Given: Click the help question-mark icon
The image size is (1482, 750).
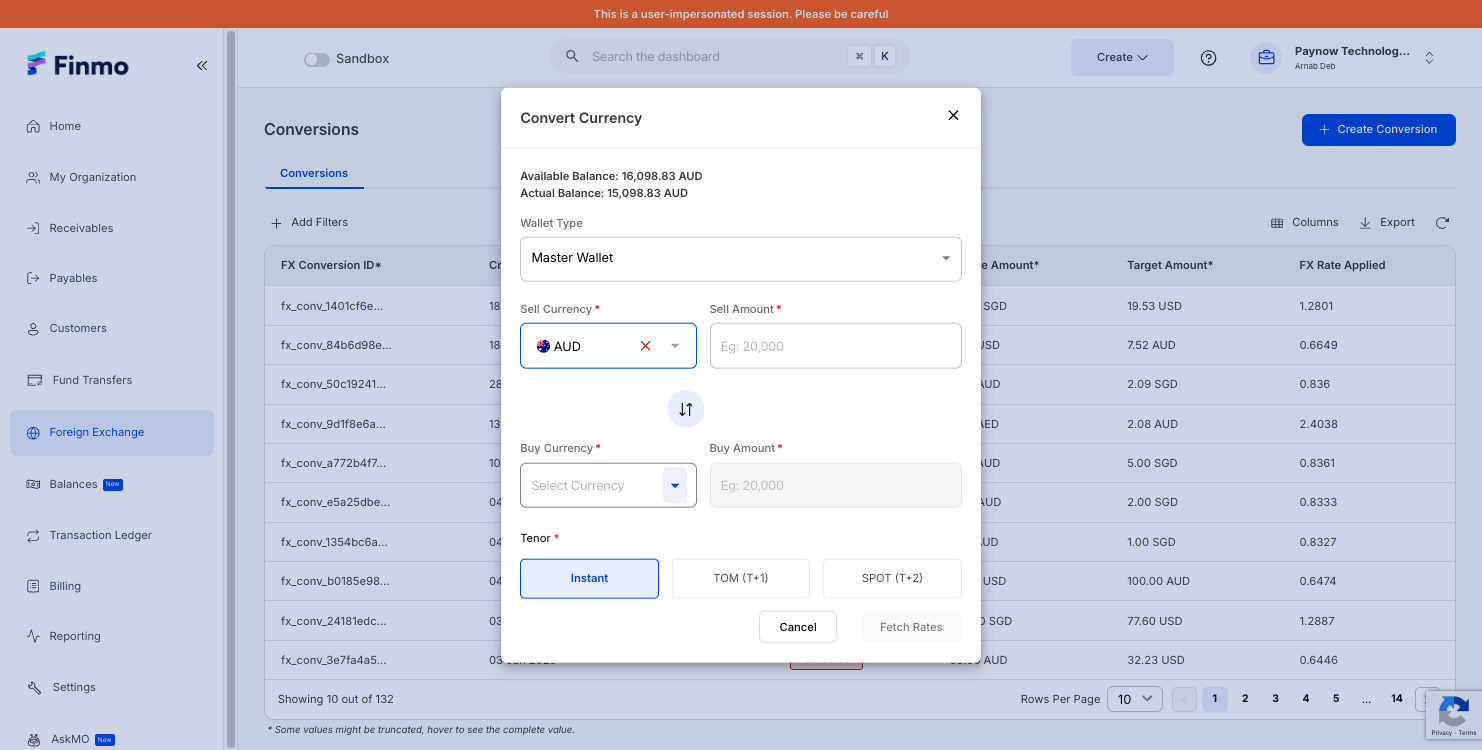Looking at the screenshot, I should 1208,58.
